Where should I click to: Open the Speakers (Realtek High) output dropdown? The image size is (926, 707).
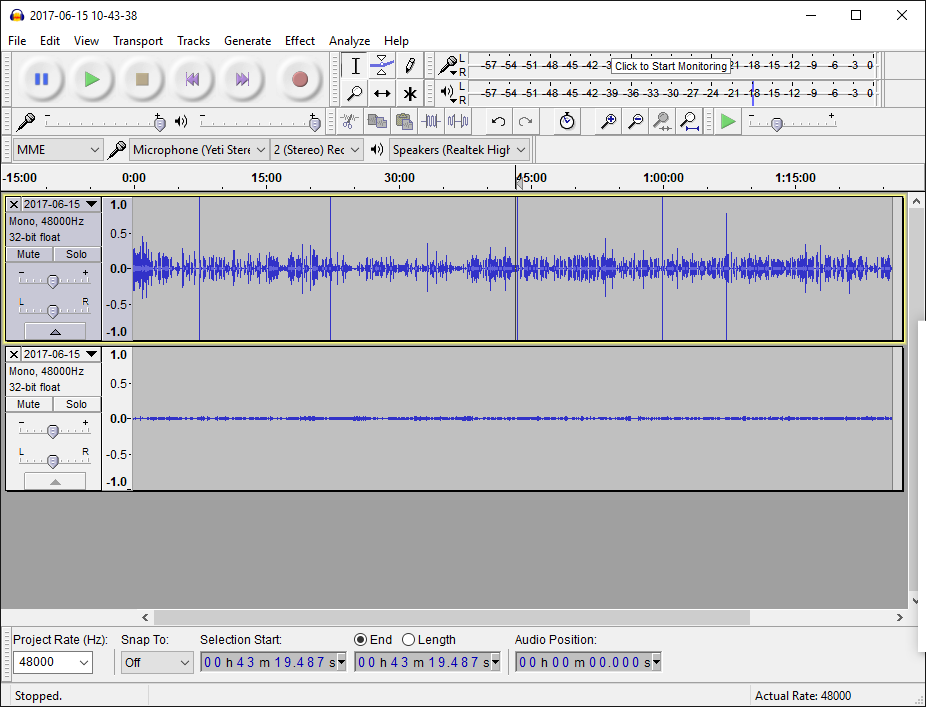click(459, 150)
